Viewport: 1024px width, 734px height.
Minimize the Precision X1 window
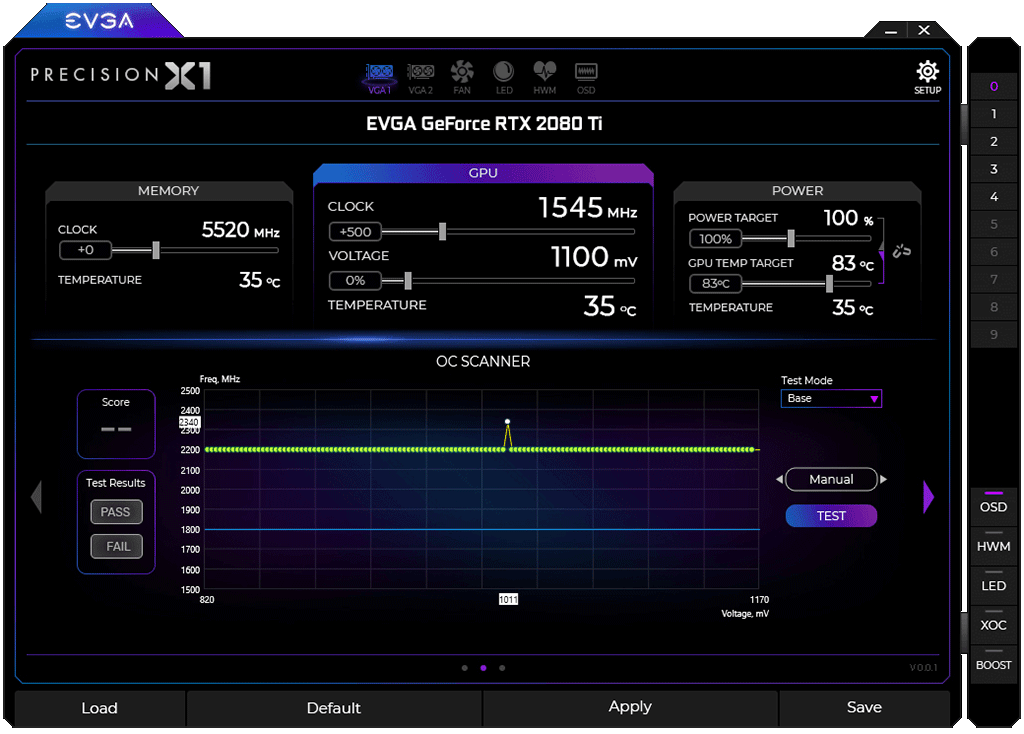tap(891, 31)
